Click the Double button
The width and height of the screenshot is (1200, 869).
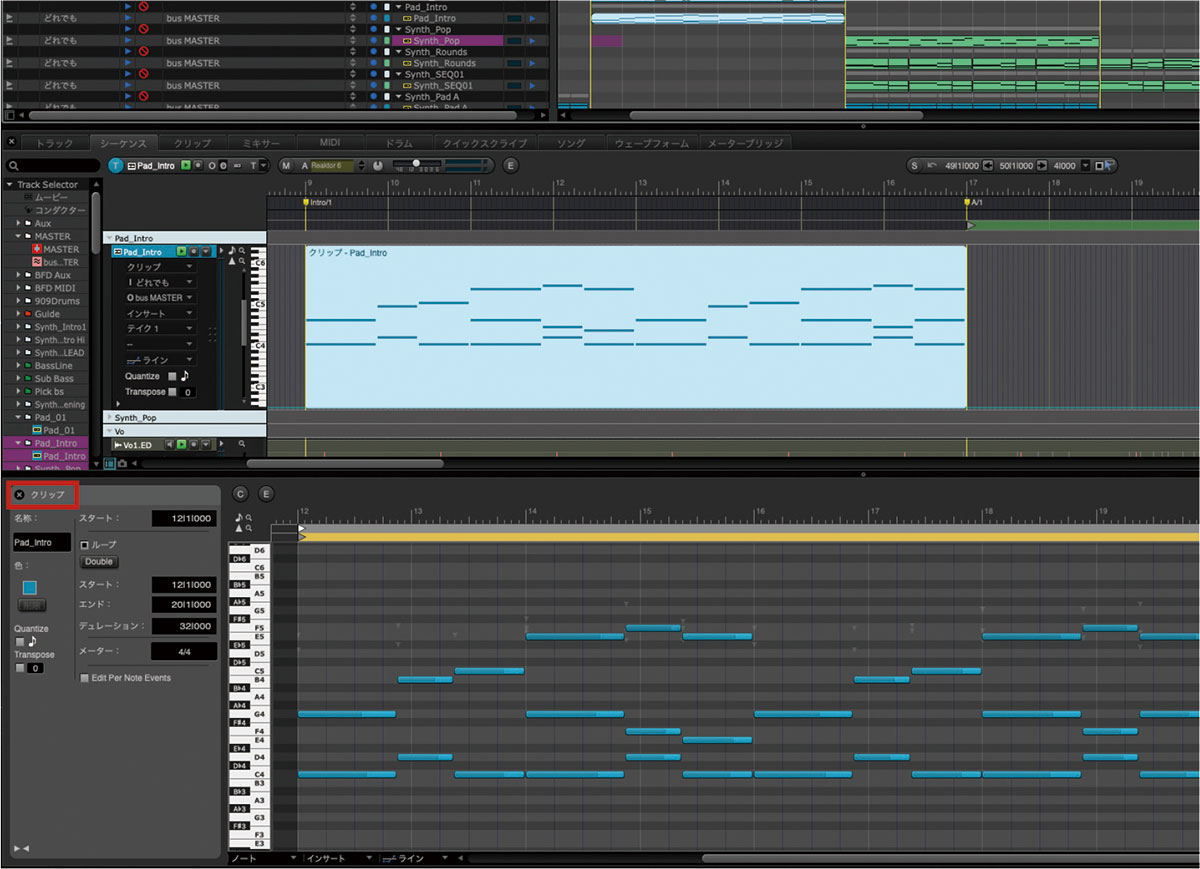pyautogui.click(x=99, y=562)
